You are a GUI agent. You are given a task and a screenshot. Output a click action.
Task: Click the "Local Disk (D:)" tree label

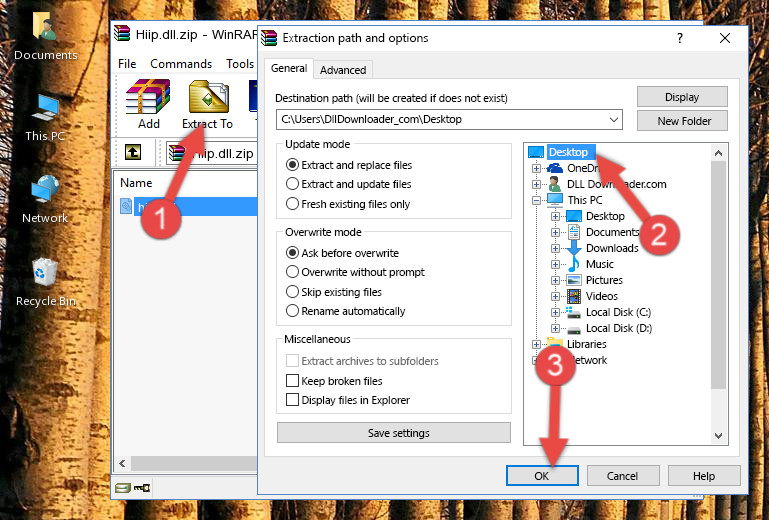(619, 328)
